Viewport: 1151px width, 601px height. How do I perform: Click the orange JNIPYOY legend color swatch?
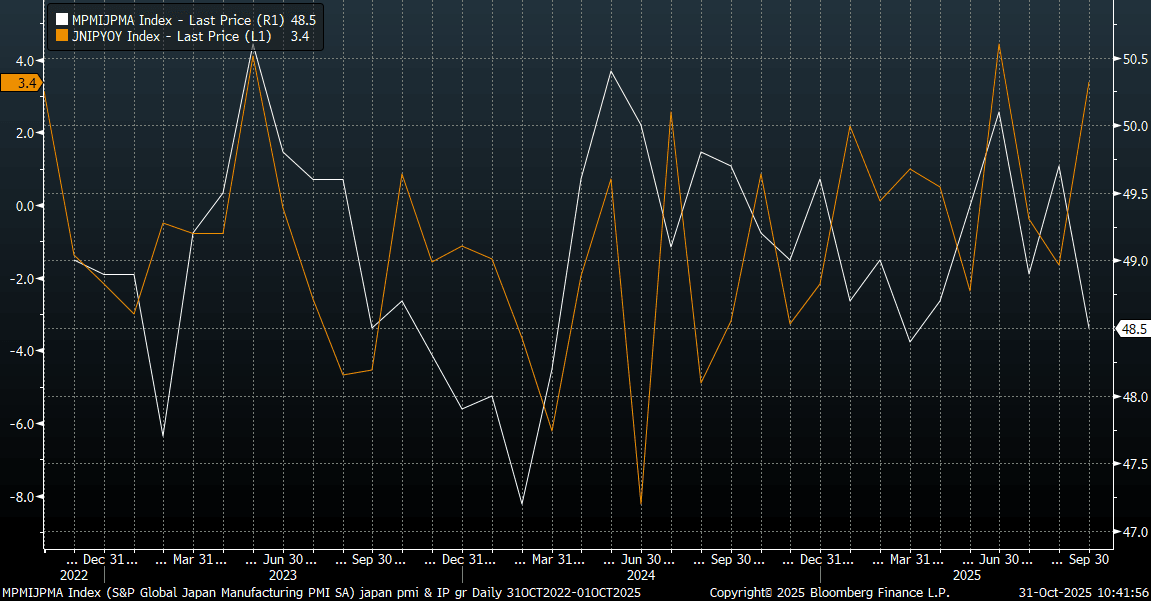pyautogui.click(x=62, y=36)
